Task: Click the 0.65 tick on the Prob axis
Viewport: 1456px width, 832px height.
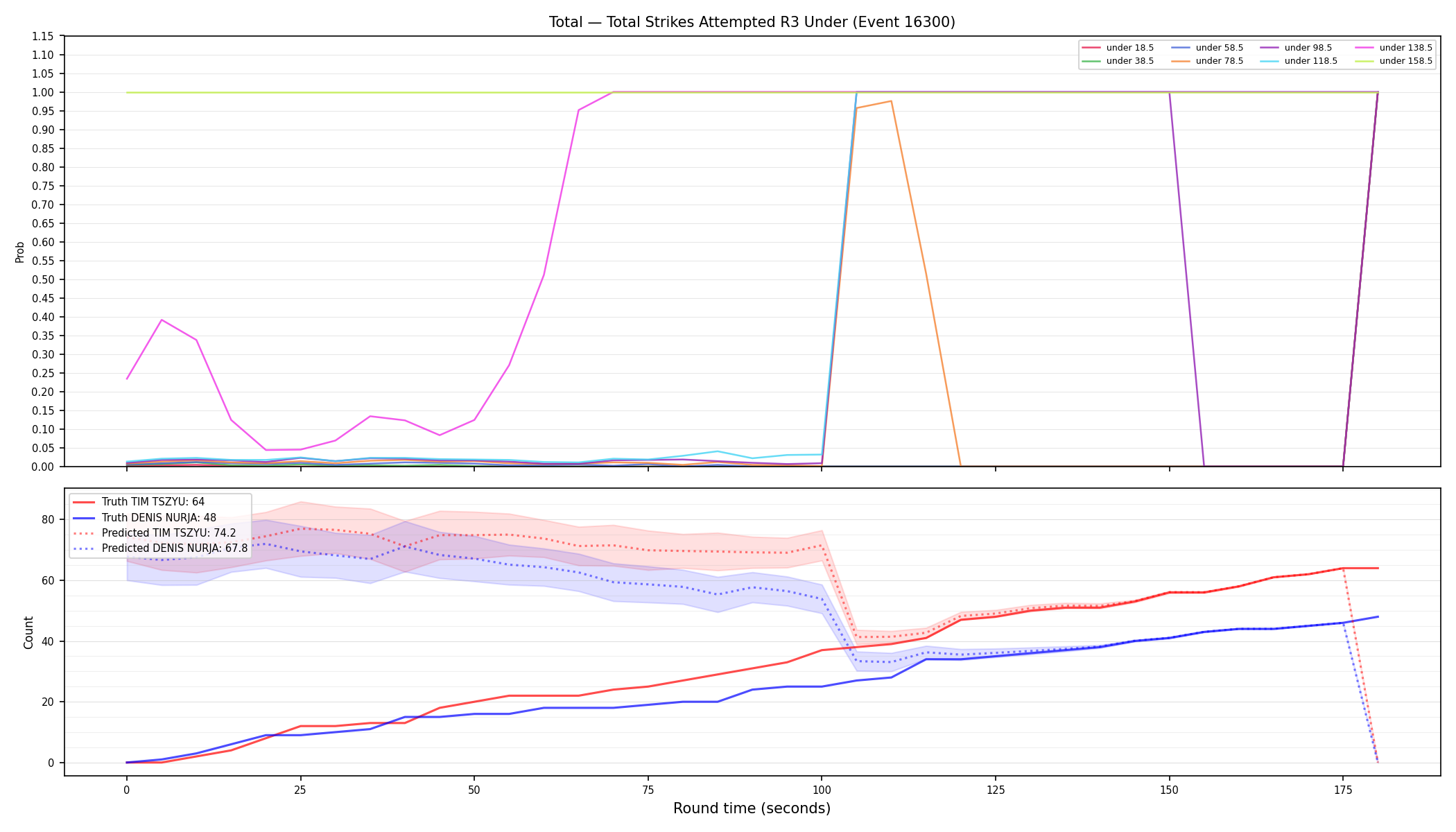Action: (43, 223)
